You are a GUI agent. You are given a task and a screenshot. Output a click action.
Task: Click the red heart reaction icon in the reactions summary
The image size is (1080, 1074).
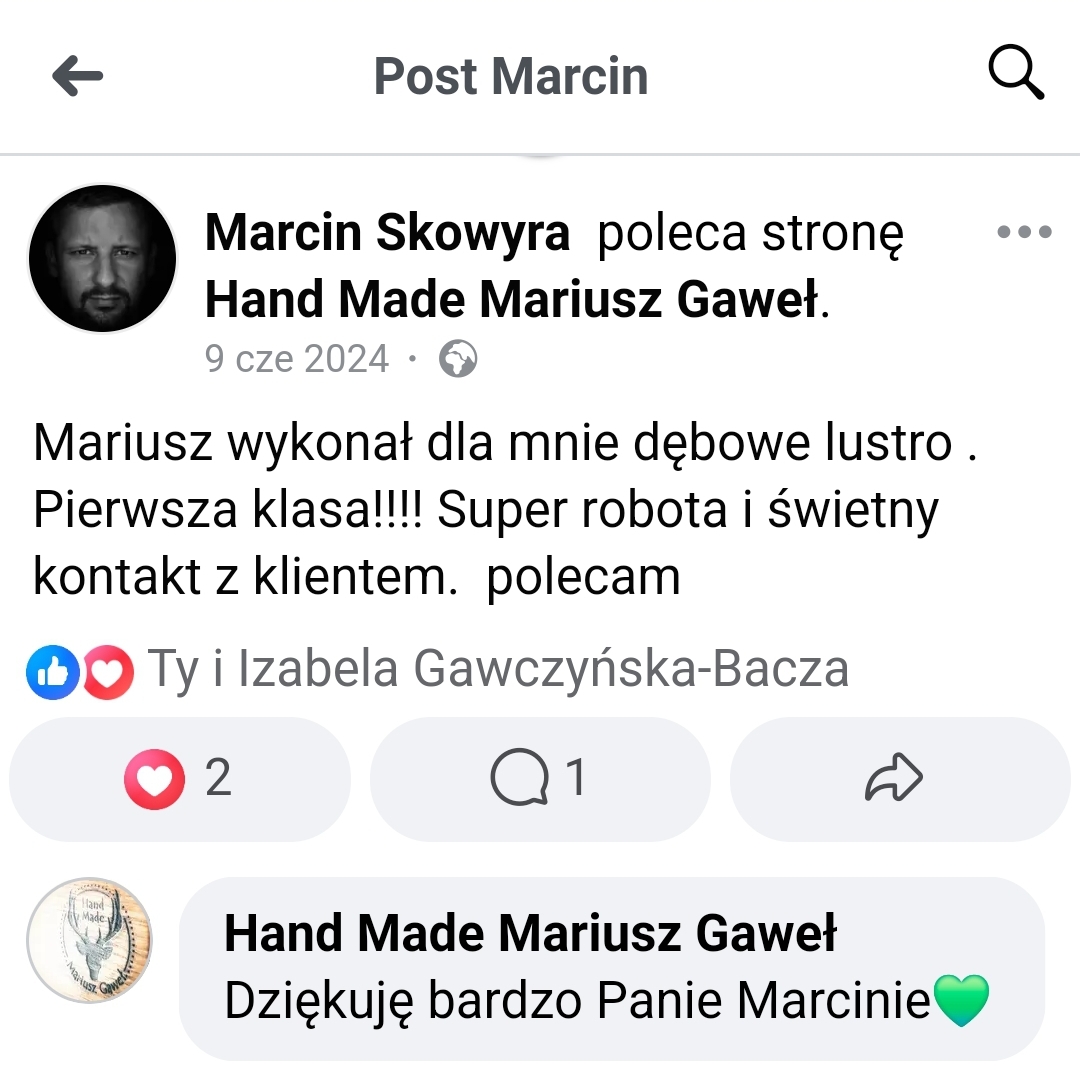pyautogui.click(x=109, y=672)
